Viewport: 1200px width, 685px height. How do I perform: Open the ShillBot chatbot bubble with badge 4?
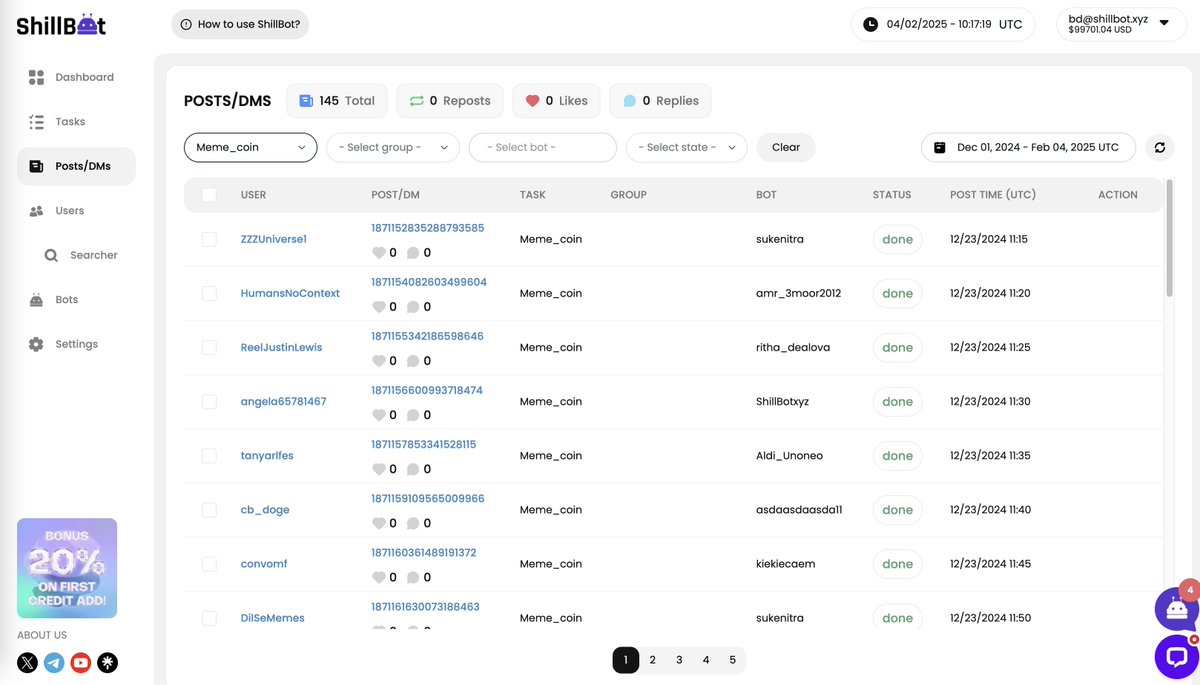(1177, 608)
